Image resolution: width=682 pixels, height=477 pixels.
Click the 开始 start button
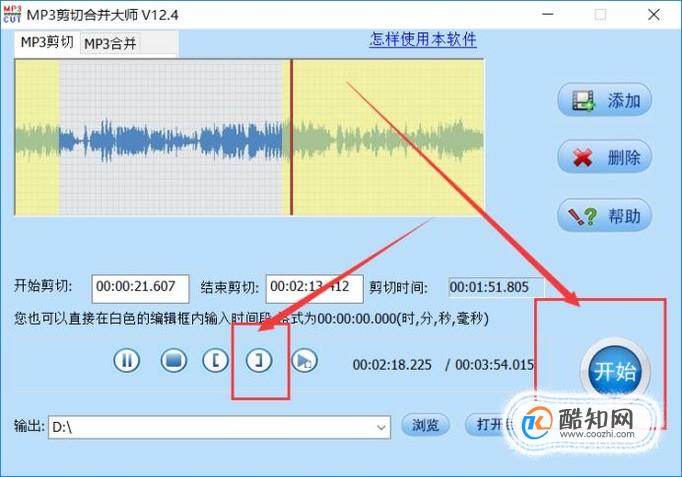coord(615,371)
